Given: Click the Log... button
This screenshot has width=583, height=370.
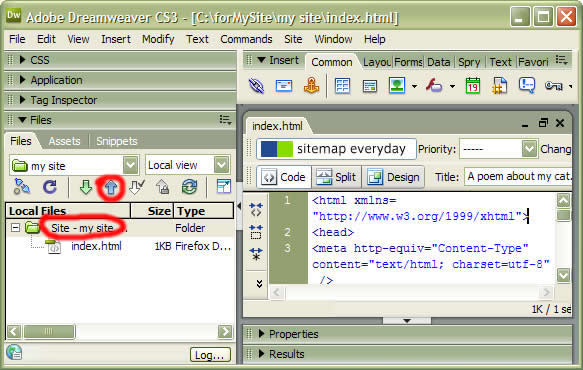Looking at the screenshot, I should (210, 355).
